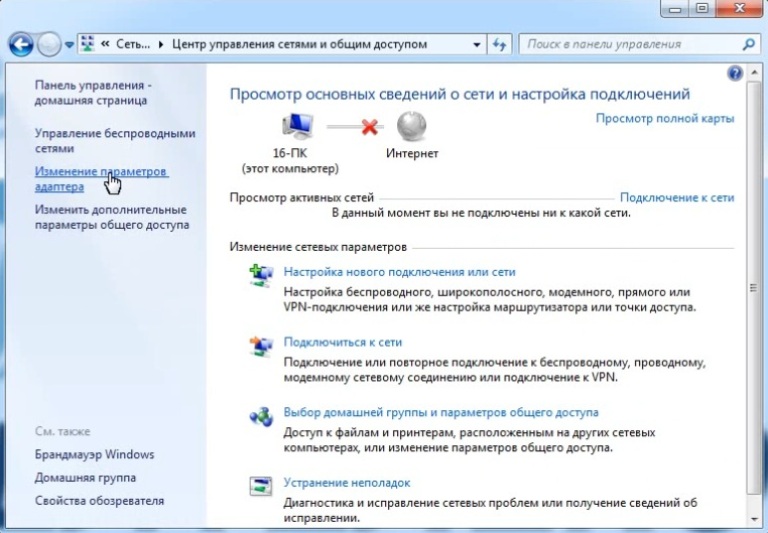Open 'Подключиться к сети' link
Image resolution: width=768 pixels, height=533 pixels.
[343, 342]
